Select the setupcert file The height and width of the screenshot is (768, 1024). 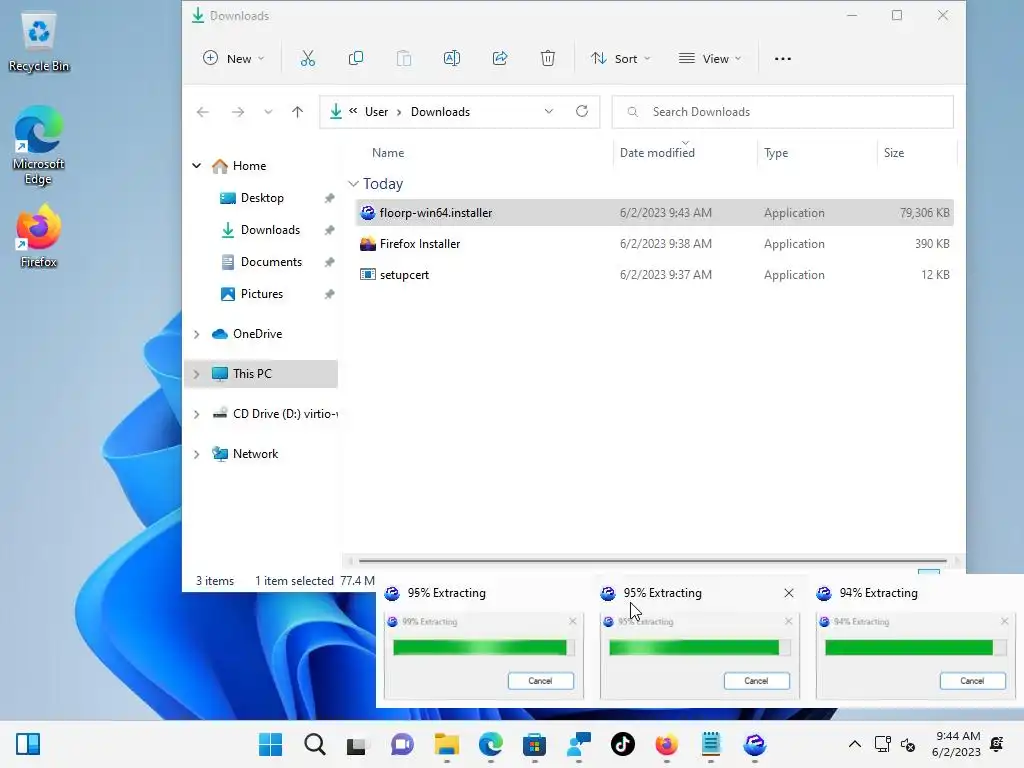point(654,275)
